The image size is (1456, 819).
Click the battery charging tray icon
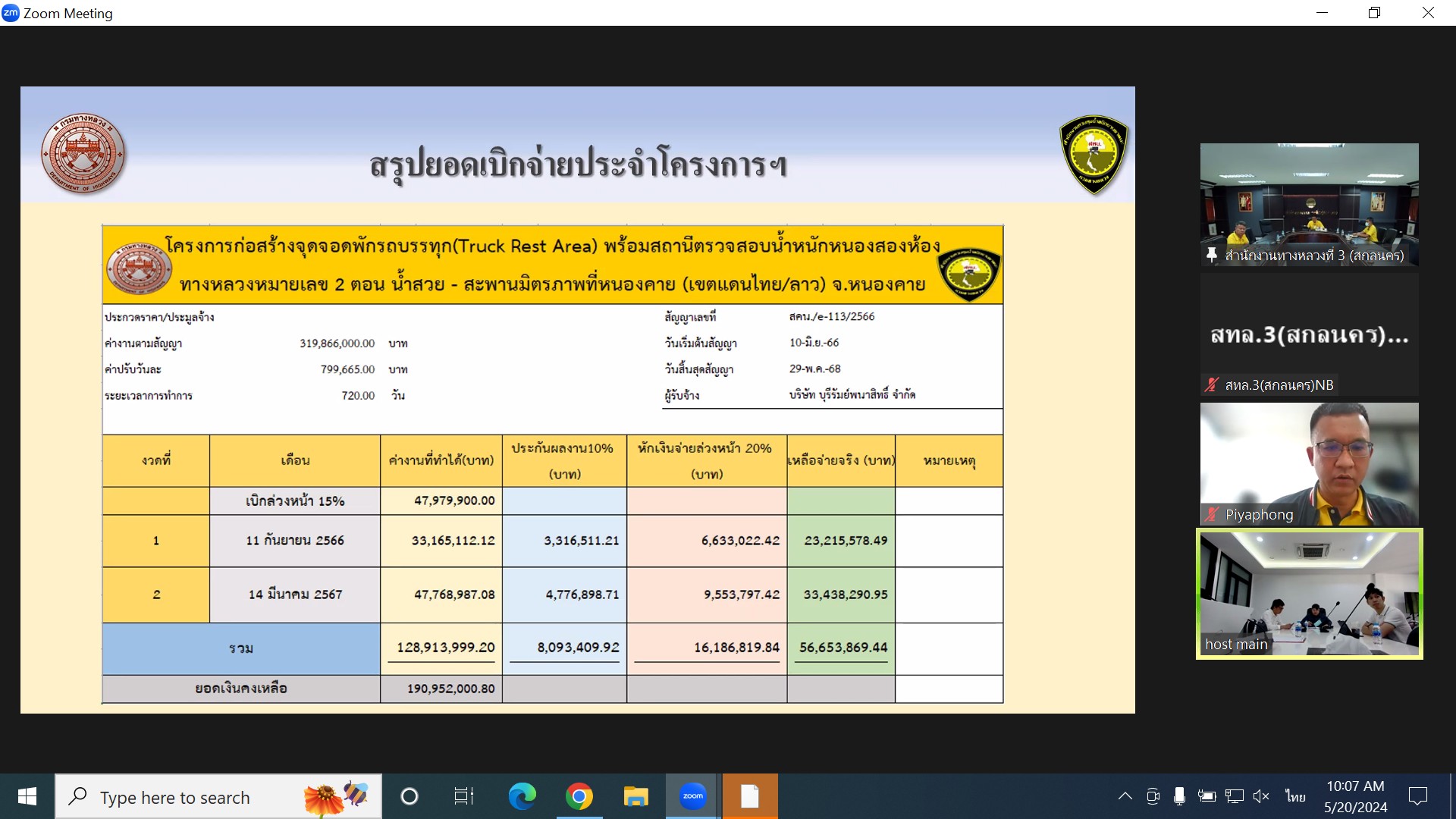[1207, 796]
